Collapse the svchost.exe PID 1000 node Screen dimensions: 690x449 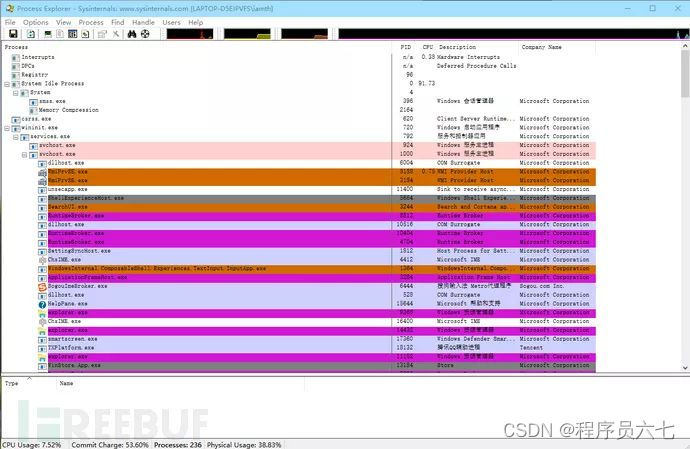tap(25, 155)
